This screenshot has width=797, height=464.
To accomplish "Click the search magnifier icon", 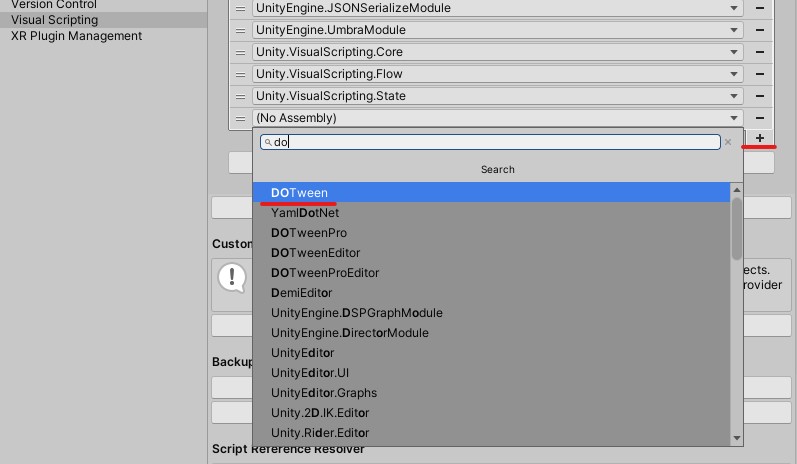I will (x=268, y=142).
